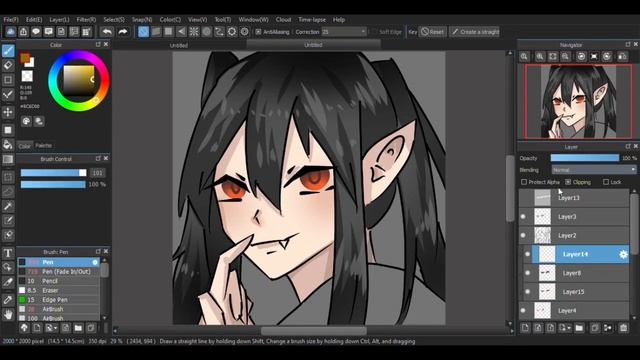This screenshot has width=640, height=360.
Task: Toggle the AntiAliasing checkbox
Action: (x=258, y=32)
